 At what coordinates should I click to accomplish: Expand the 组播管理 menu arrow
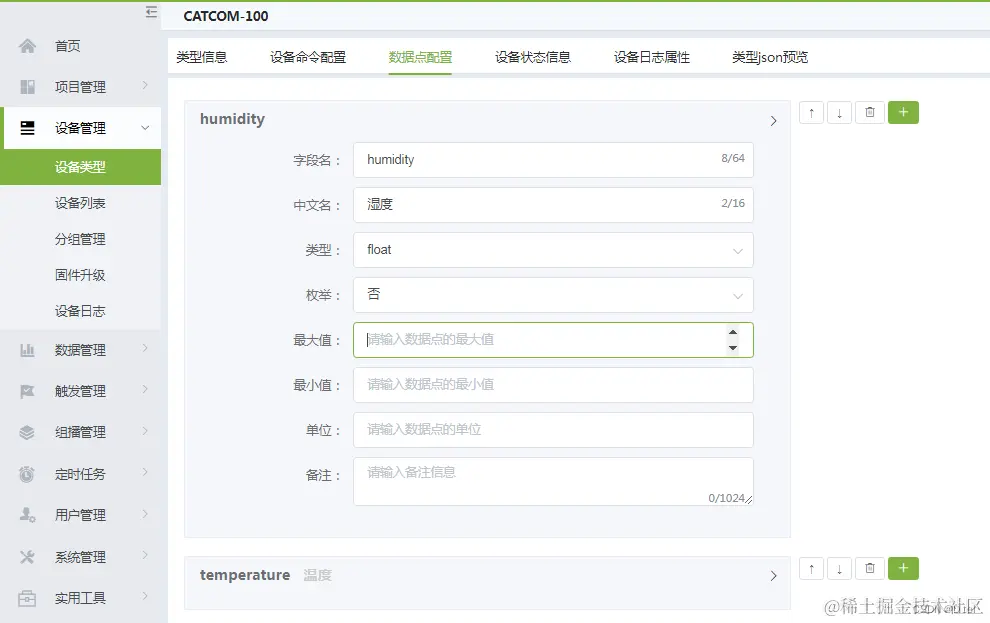[145, 431]
